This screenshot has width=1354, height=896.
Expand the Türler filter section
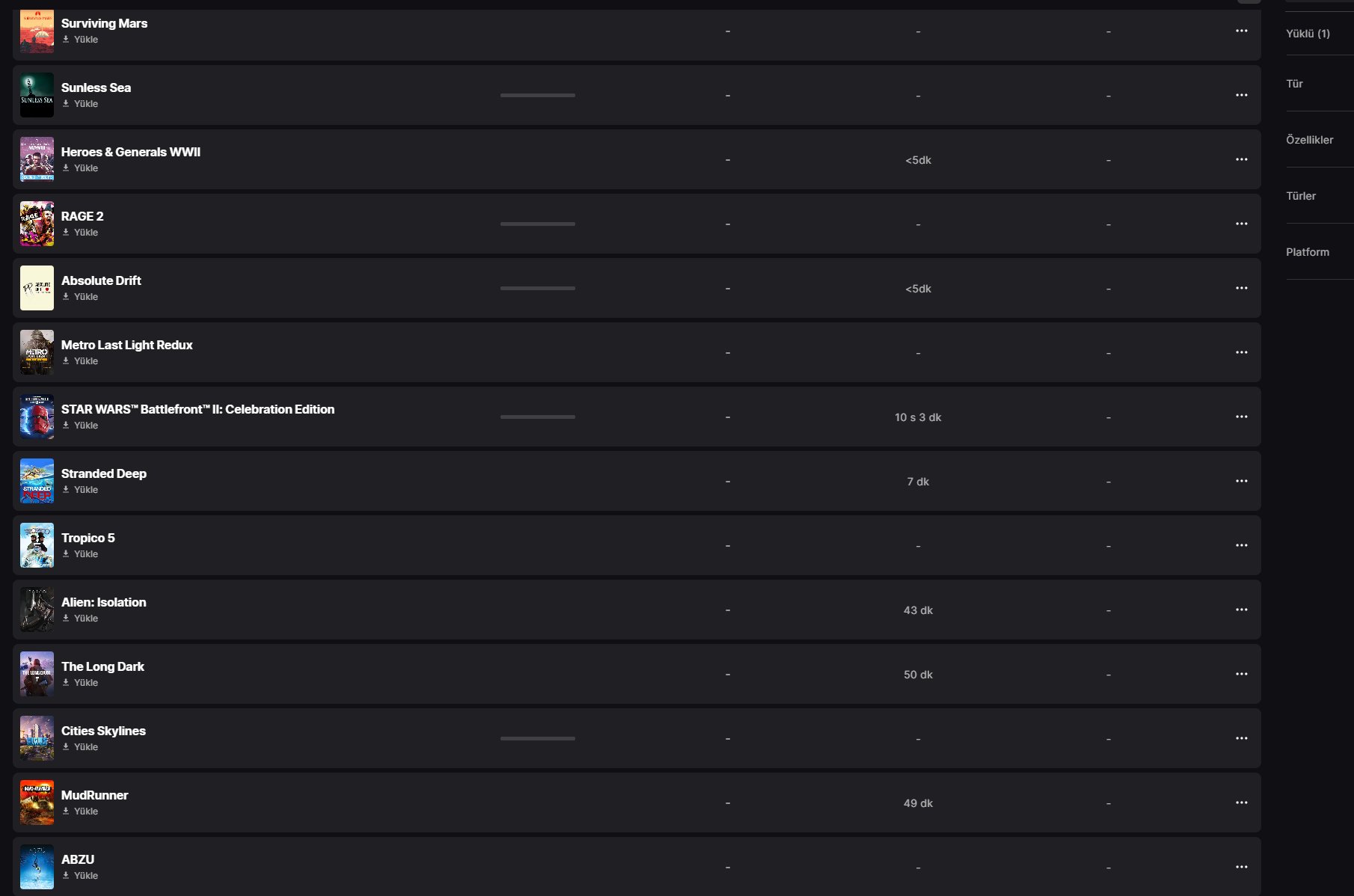(x=1300, y=196)
